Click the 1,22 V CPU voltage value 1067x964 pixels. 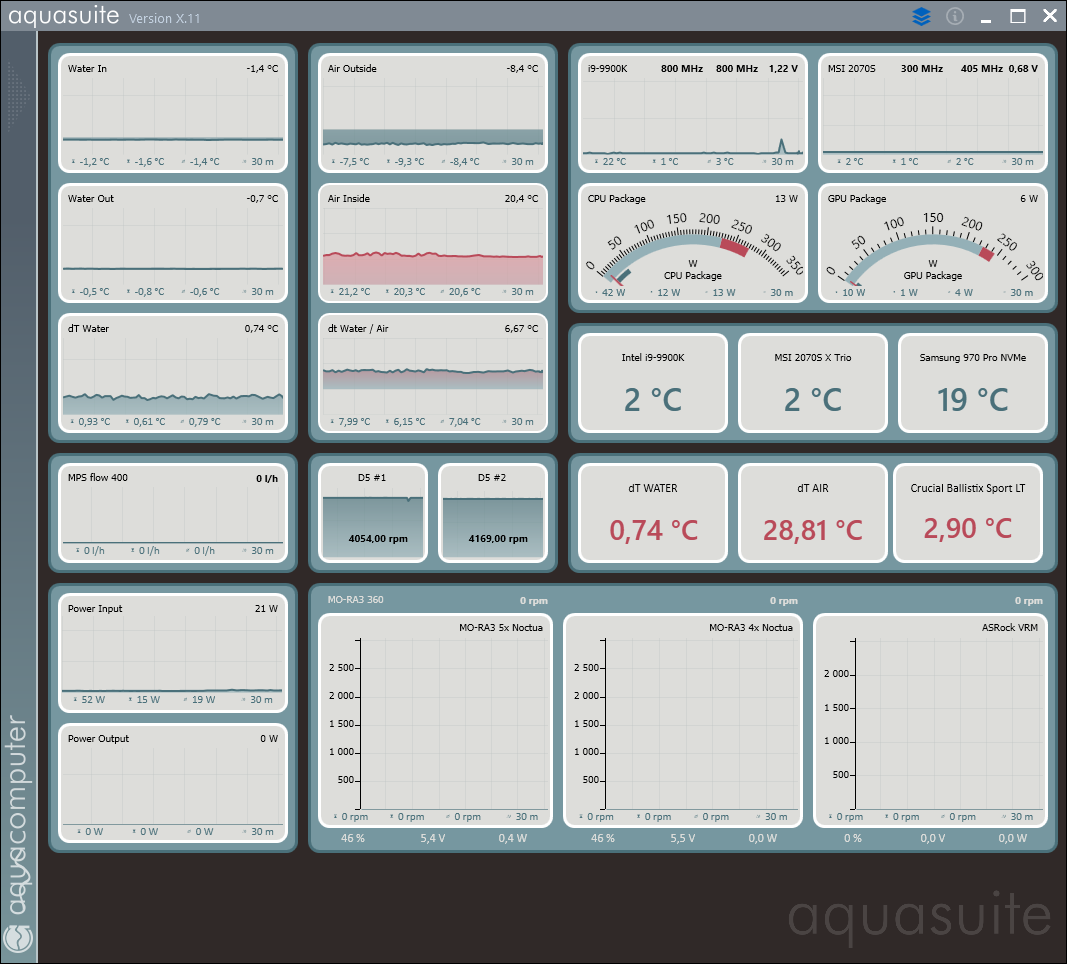coord(783,69)
